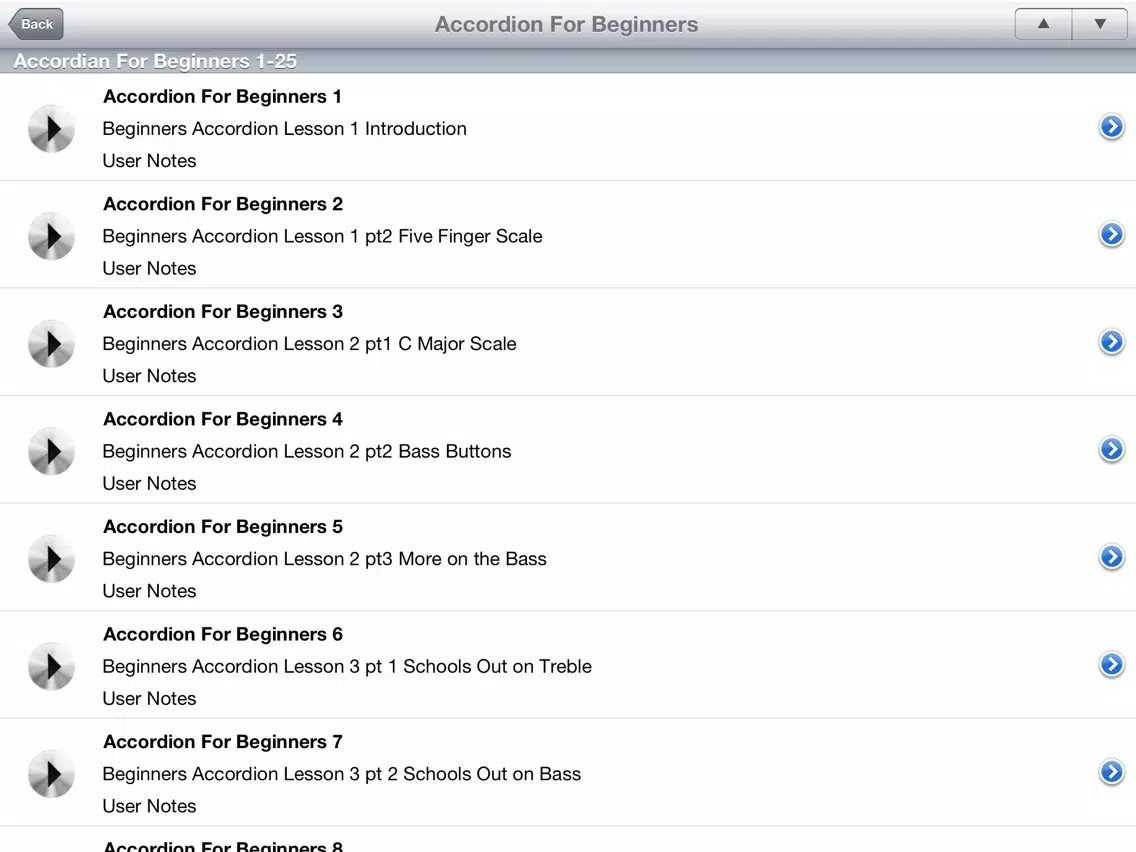Jump to previous item with up arrow

coord(1043,24)
